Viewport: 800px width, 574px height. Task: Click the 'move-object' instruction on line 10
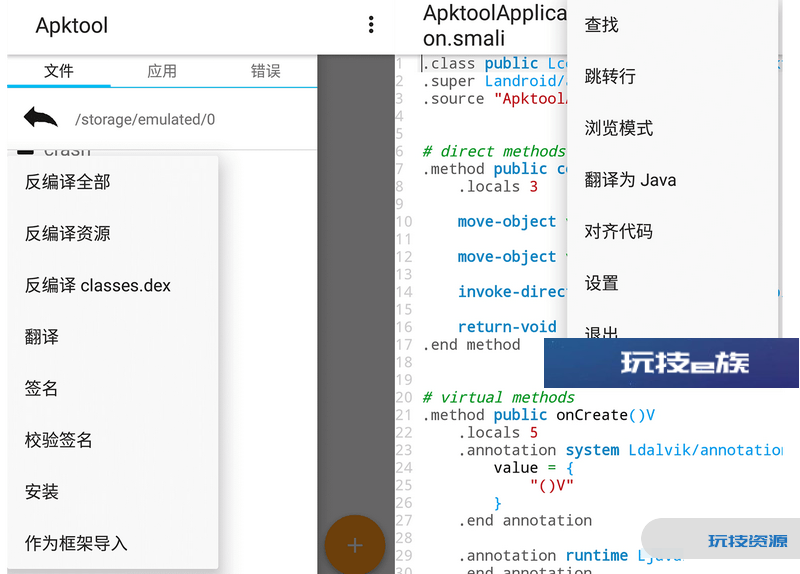(507, 221)
